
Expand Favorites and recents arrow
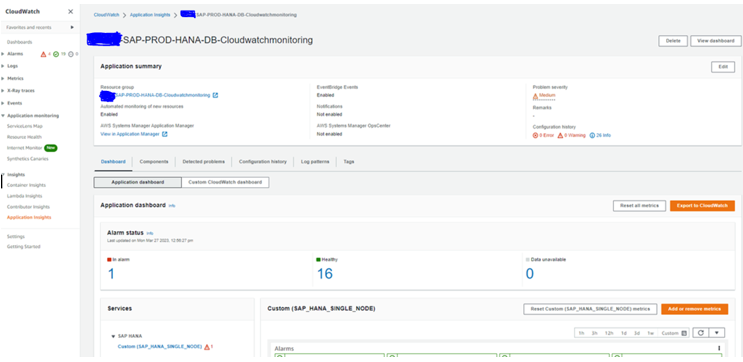point(72,27)
